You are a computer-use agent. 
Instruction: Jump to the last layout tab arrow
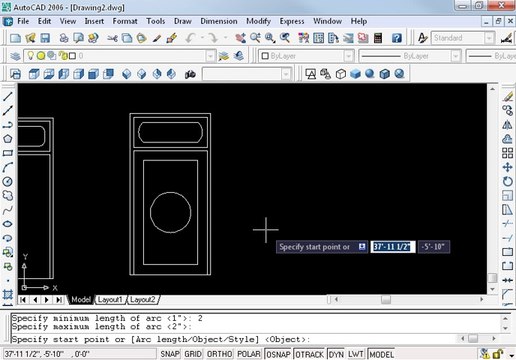coord(59,300)
